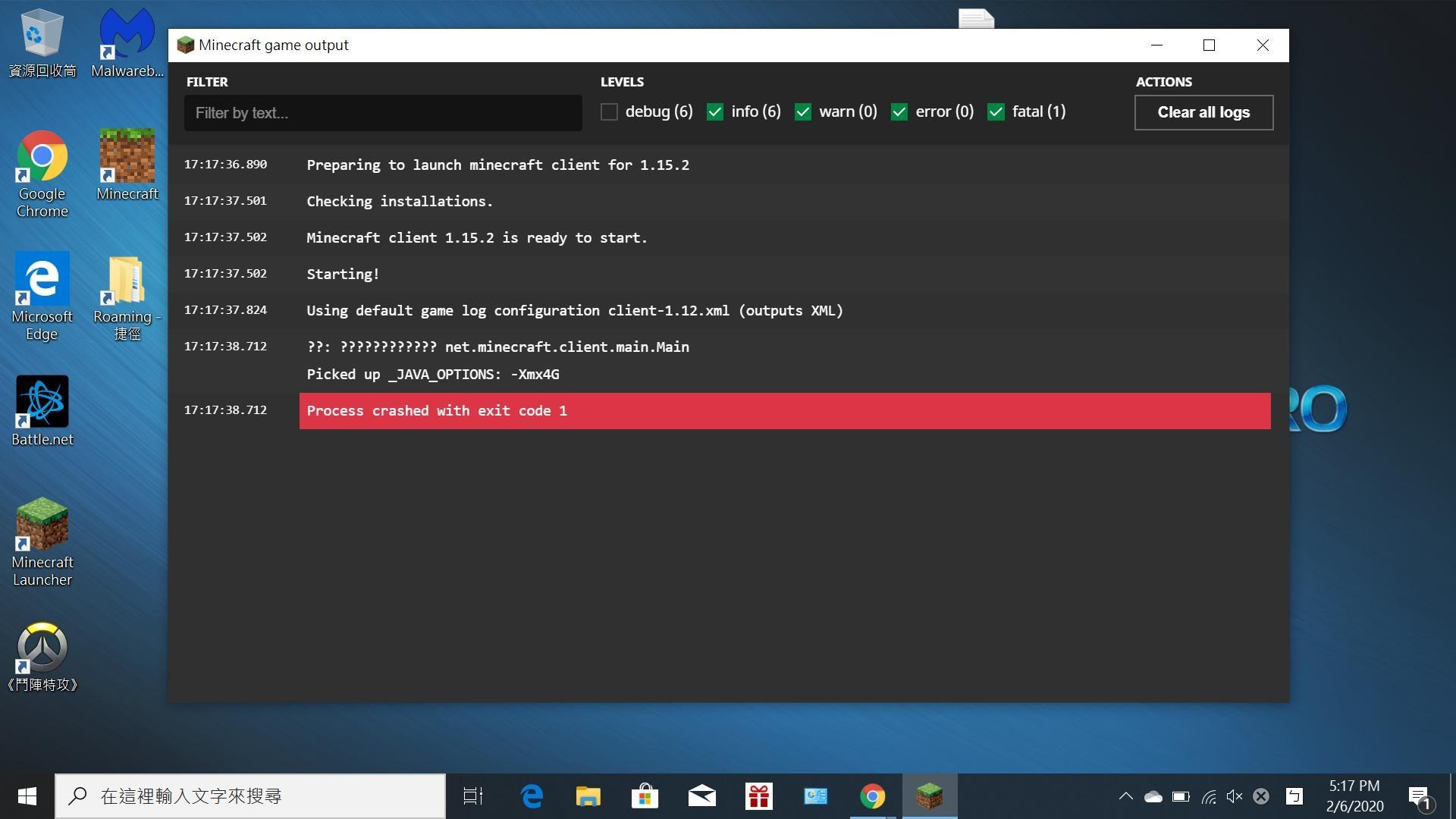Uncheck the fatal (1) log level
The height and width of the screenshot is (819, 1456).
996,112
